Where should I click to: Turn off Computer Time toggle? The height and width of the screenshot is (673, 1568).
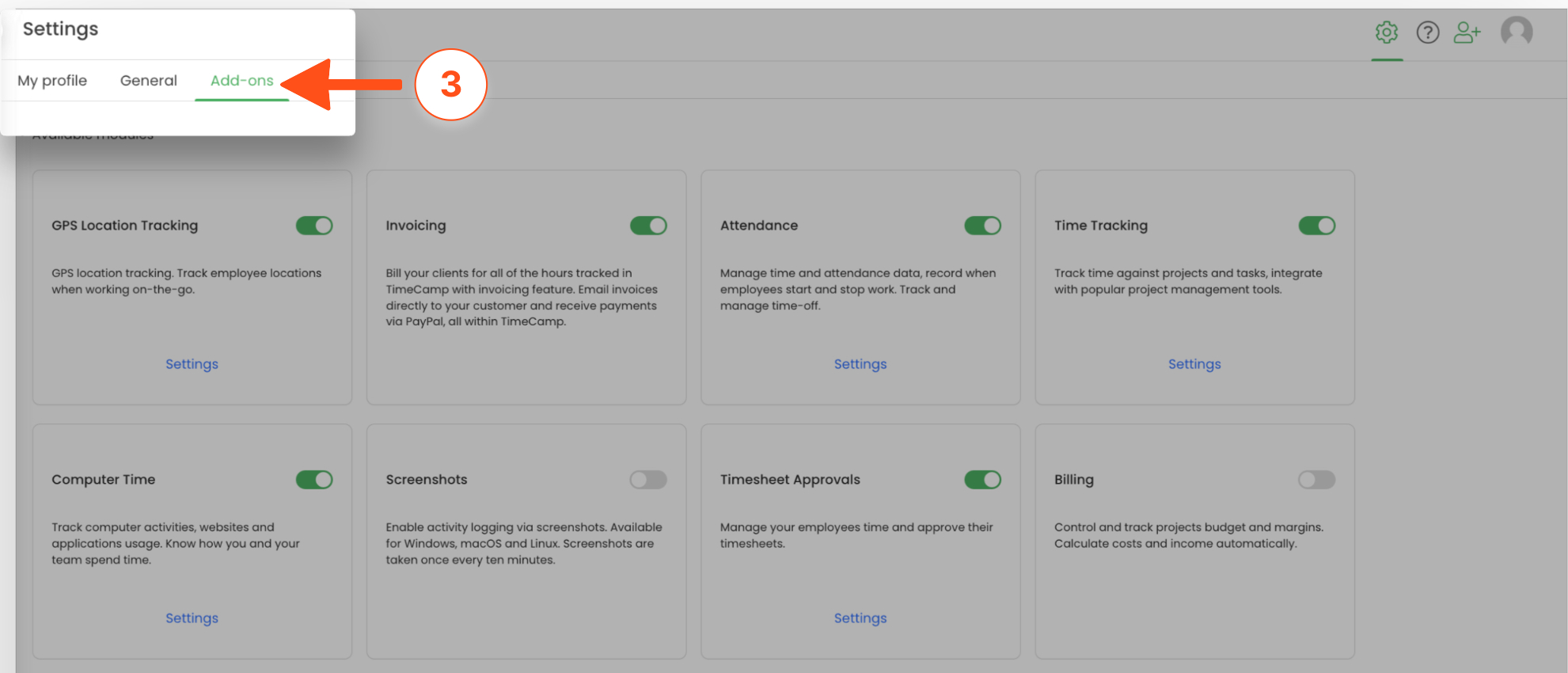[314, 480]
